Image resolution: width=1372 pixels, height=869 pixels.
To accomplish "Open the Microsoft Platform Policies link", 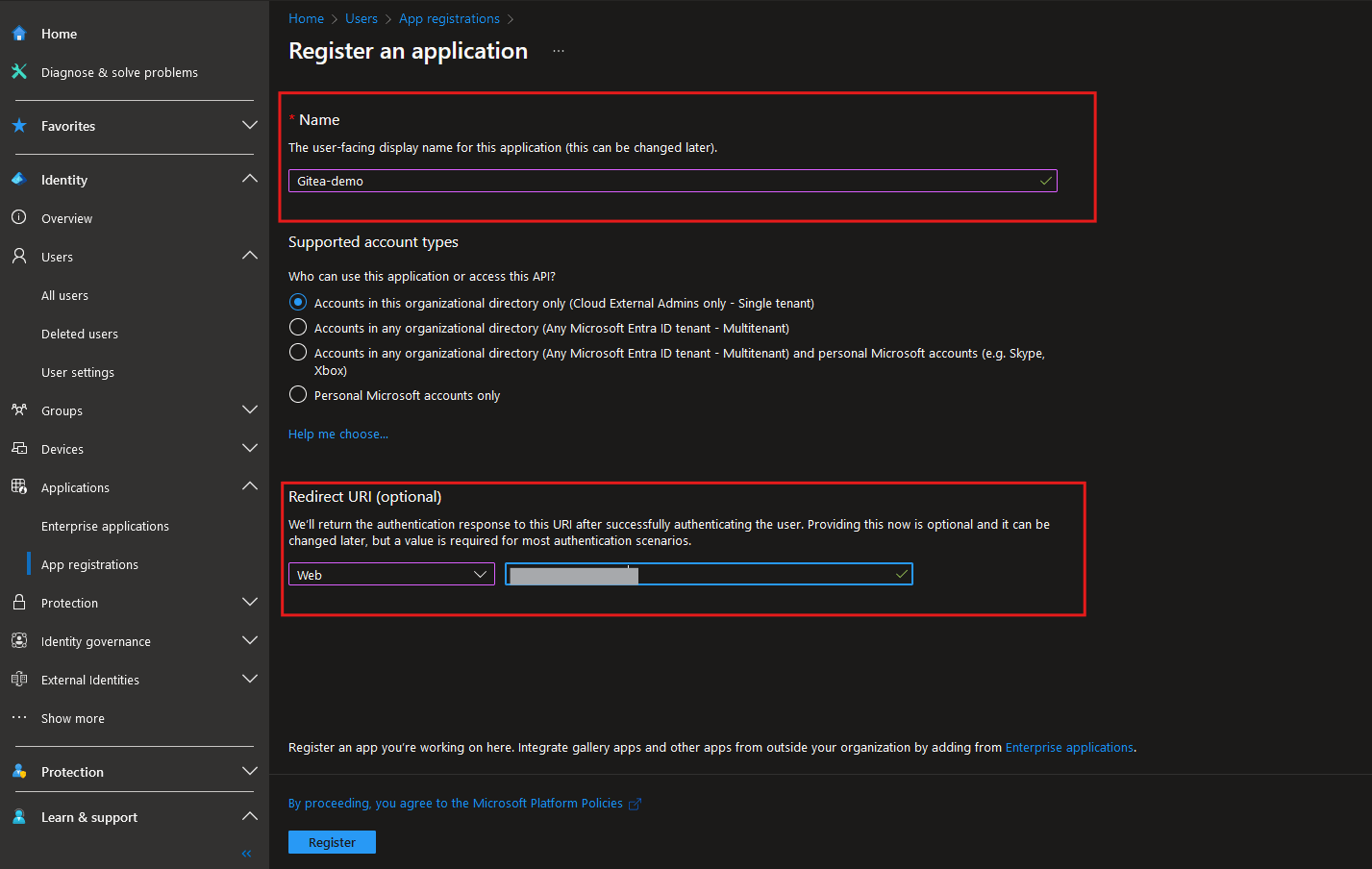I will pyautogui.click(x=456, y=804).
